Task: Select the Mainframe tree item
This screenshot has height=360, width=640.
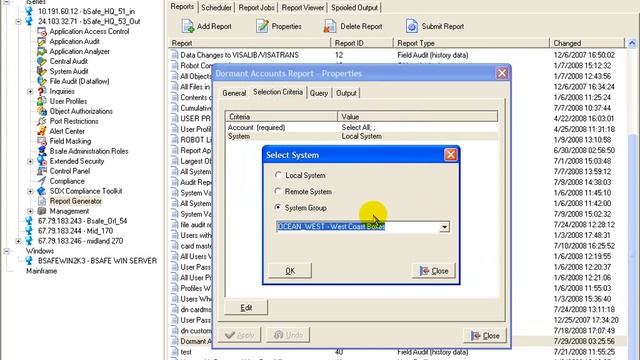Action: (x=42, y=271)
